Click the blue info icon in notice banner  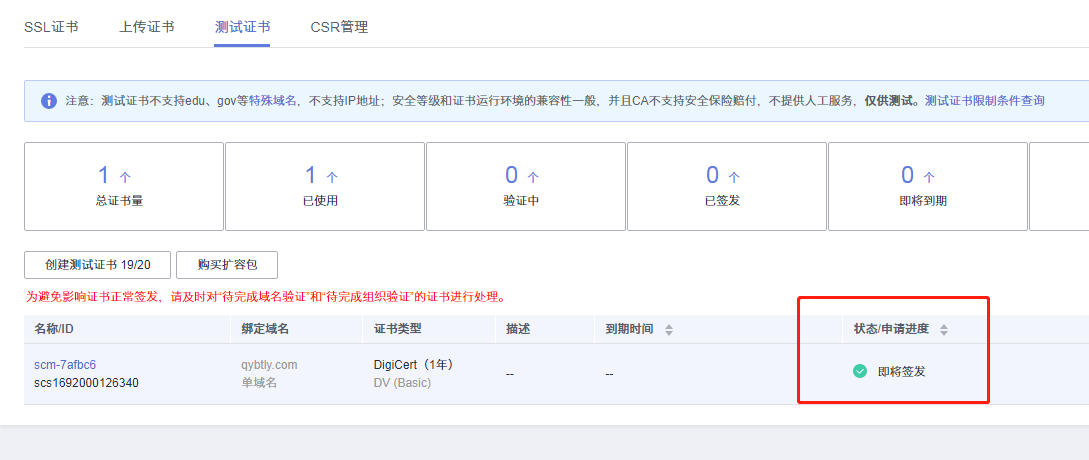[49, 101]
